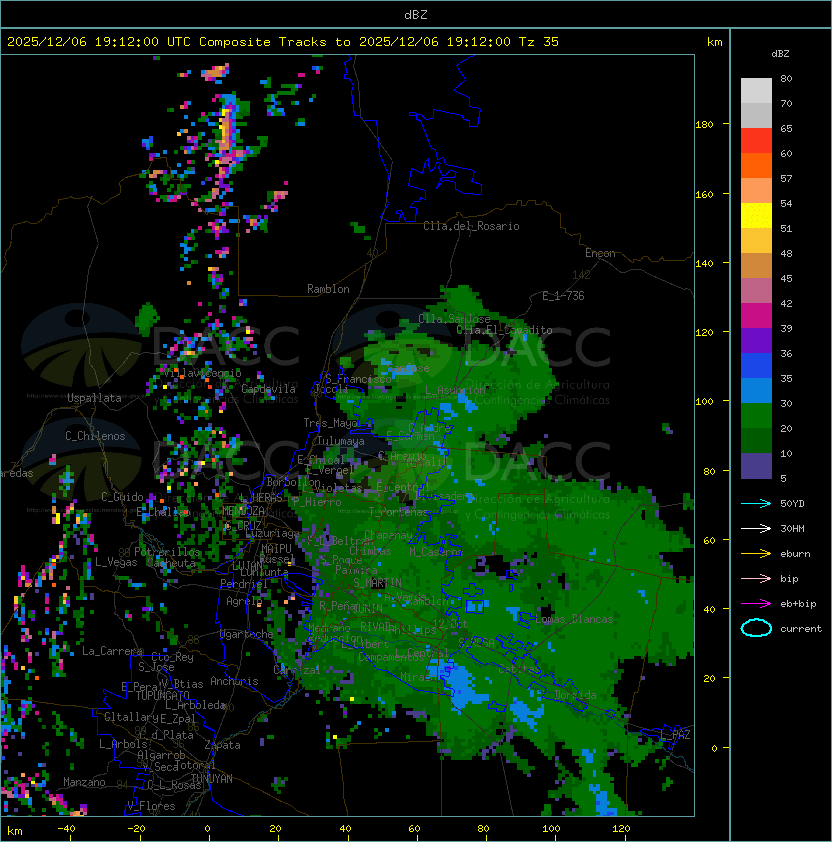Click the 'LUJAN' label
Image resolution: width=832 pixels, height=842 pixels.
[x=248, y=566]
